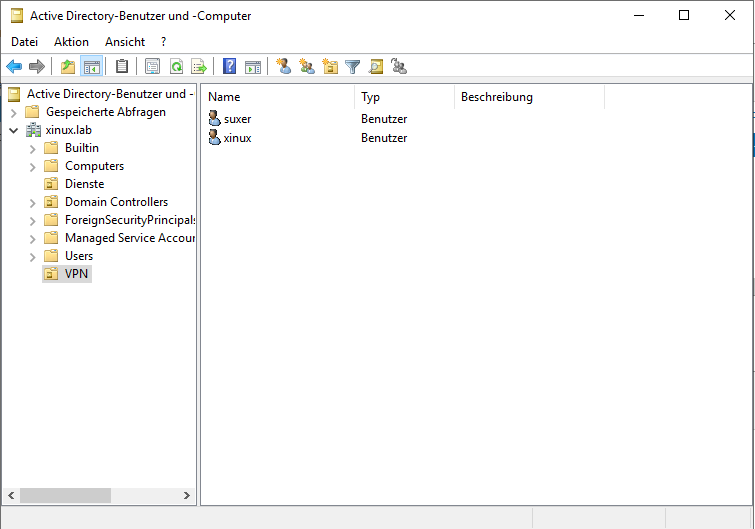Open help with blue question-mark icon
Image resolution: width=755 pixels, height=529 pixels.
(230, 67)
